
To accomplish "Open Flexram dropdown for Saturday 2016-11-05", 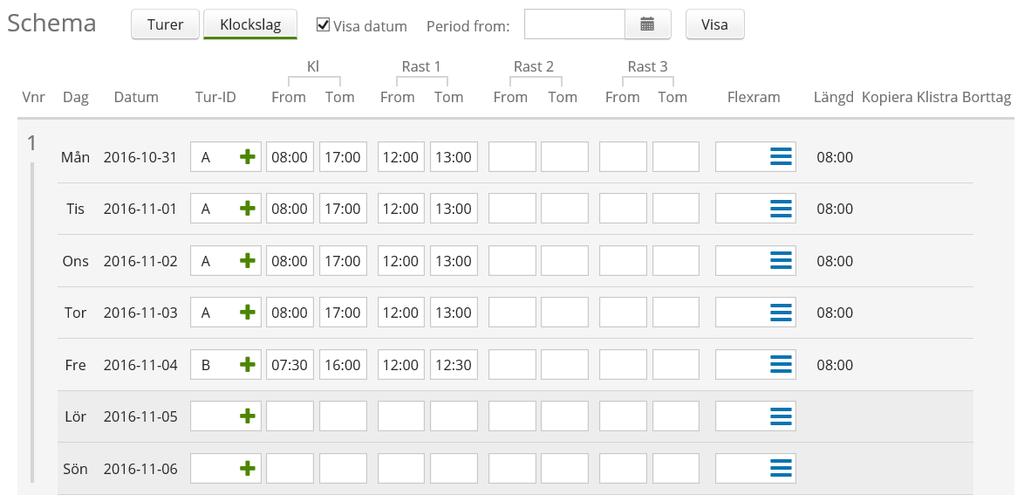I will pos(781,416).
